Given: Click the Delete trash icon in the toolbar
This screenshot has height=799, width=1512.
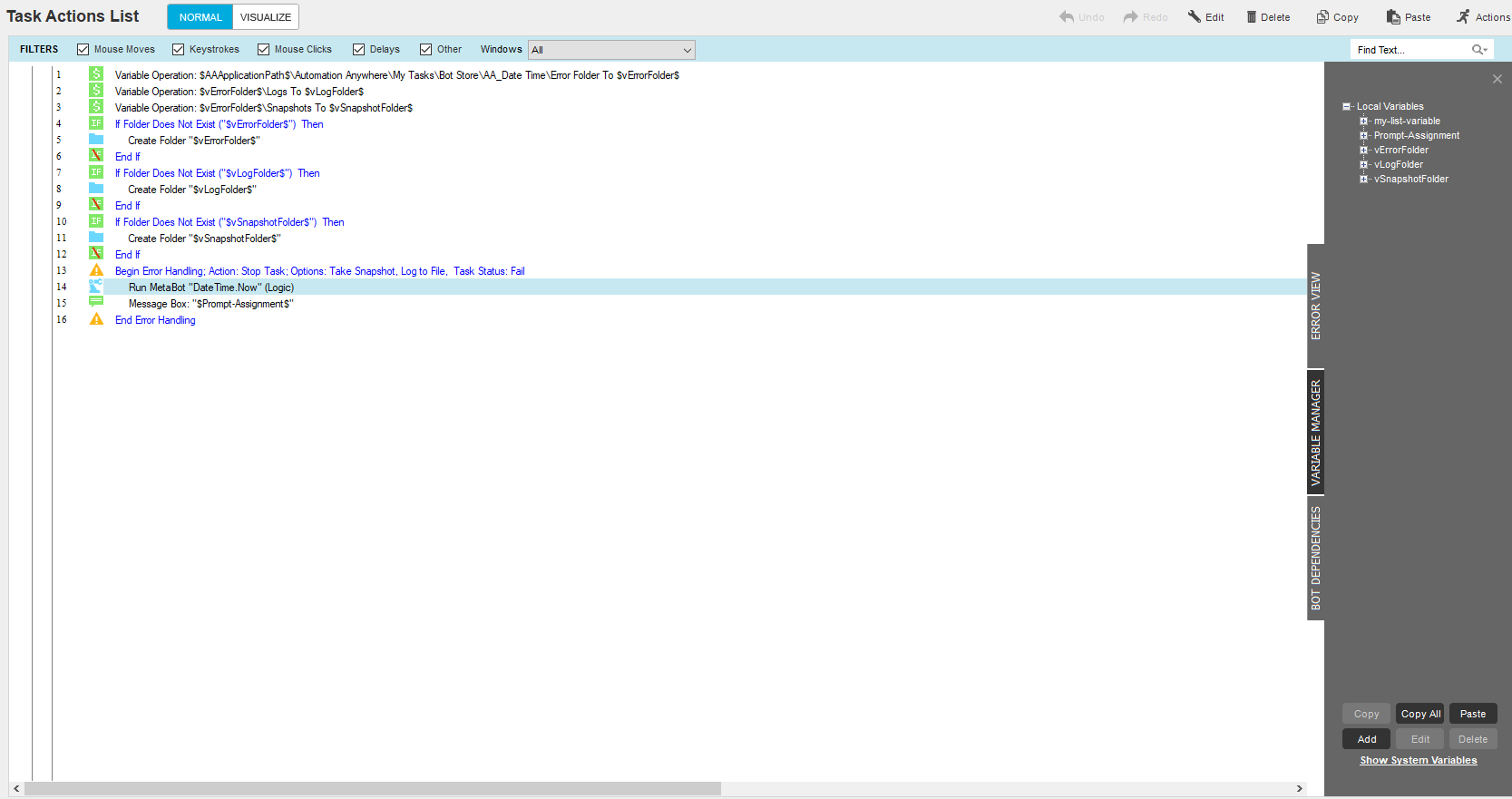Looking at the screenshot, I should click(x=1252, y=17).
